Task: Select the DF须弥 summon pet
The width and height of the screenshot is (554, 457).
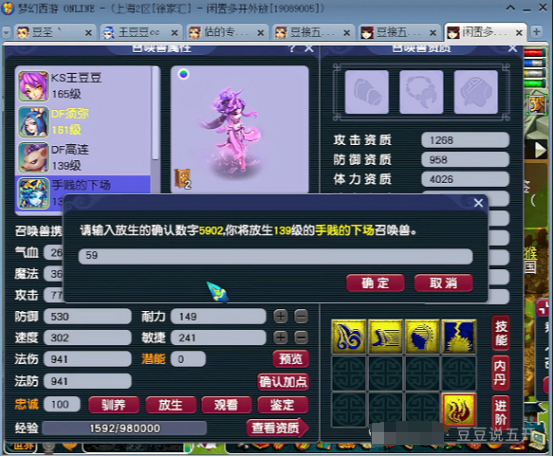Action: pyautogui.click(x=84, y=122)
